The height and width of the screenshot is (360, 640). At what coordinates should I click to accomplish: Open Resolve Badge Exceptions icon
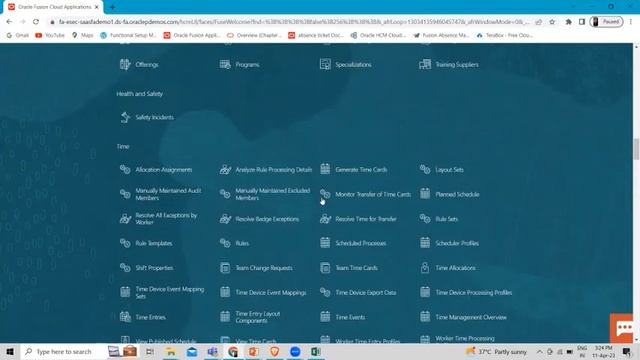point(225,219)
